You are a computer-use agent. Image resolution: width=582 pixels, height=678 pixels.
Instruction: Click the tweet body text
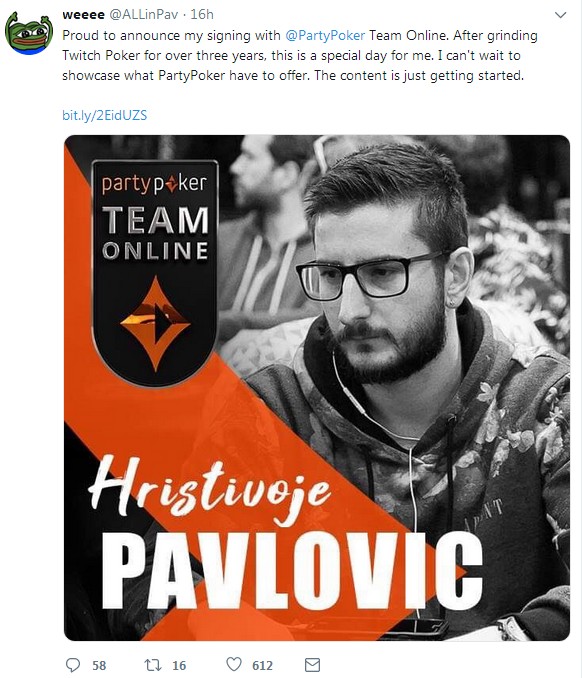click(300, 55)
